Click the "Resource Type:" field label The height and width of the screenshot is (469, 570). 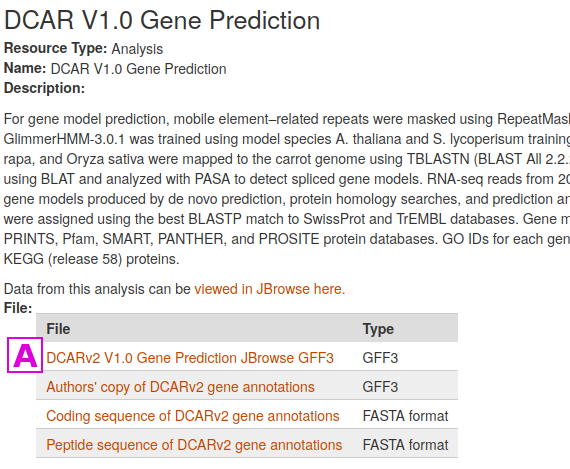coord(55,48)
